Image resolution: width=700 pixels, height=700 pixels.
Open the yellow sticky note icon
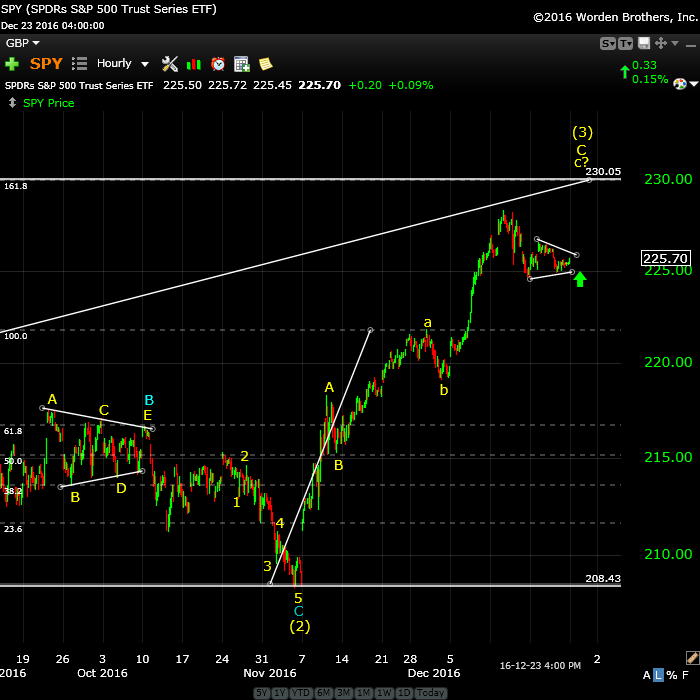point(266,64)
